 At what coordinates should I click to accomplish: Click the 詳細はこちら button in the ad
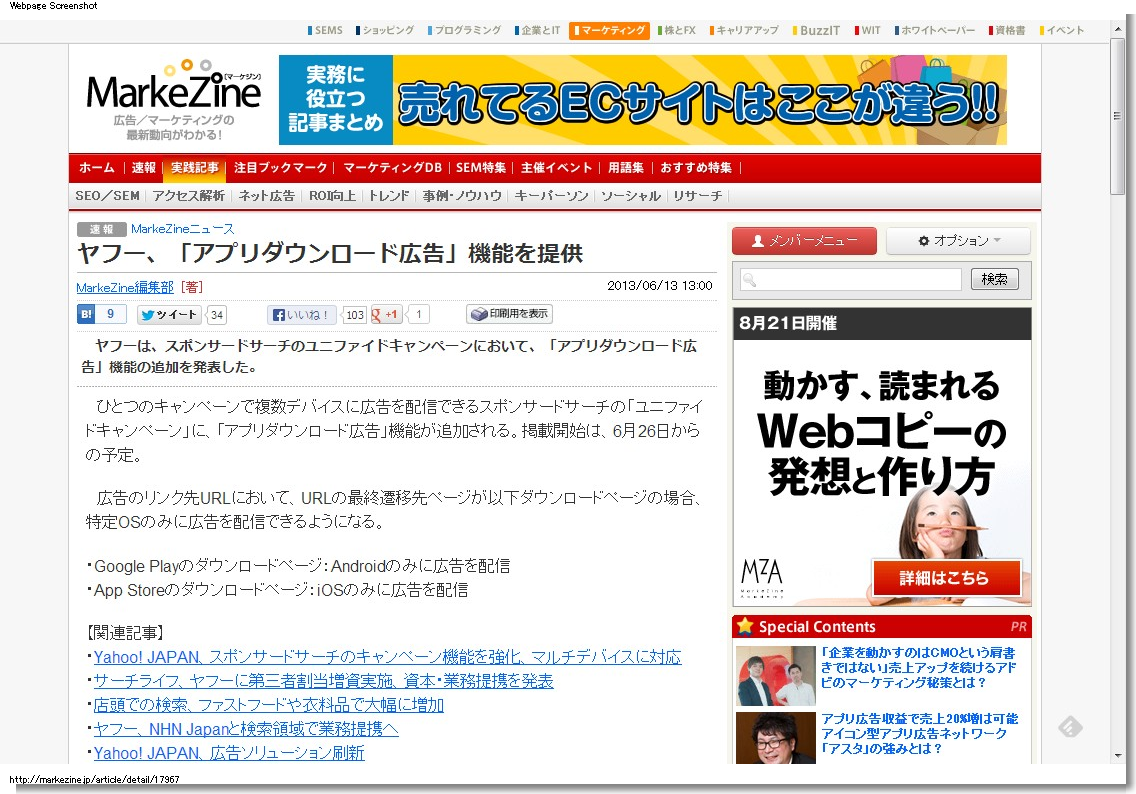pos(947,578)
